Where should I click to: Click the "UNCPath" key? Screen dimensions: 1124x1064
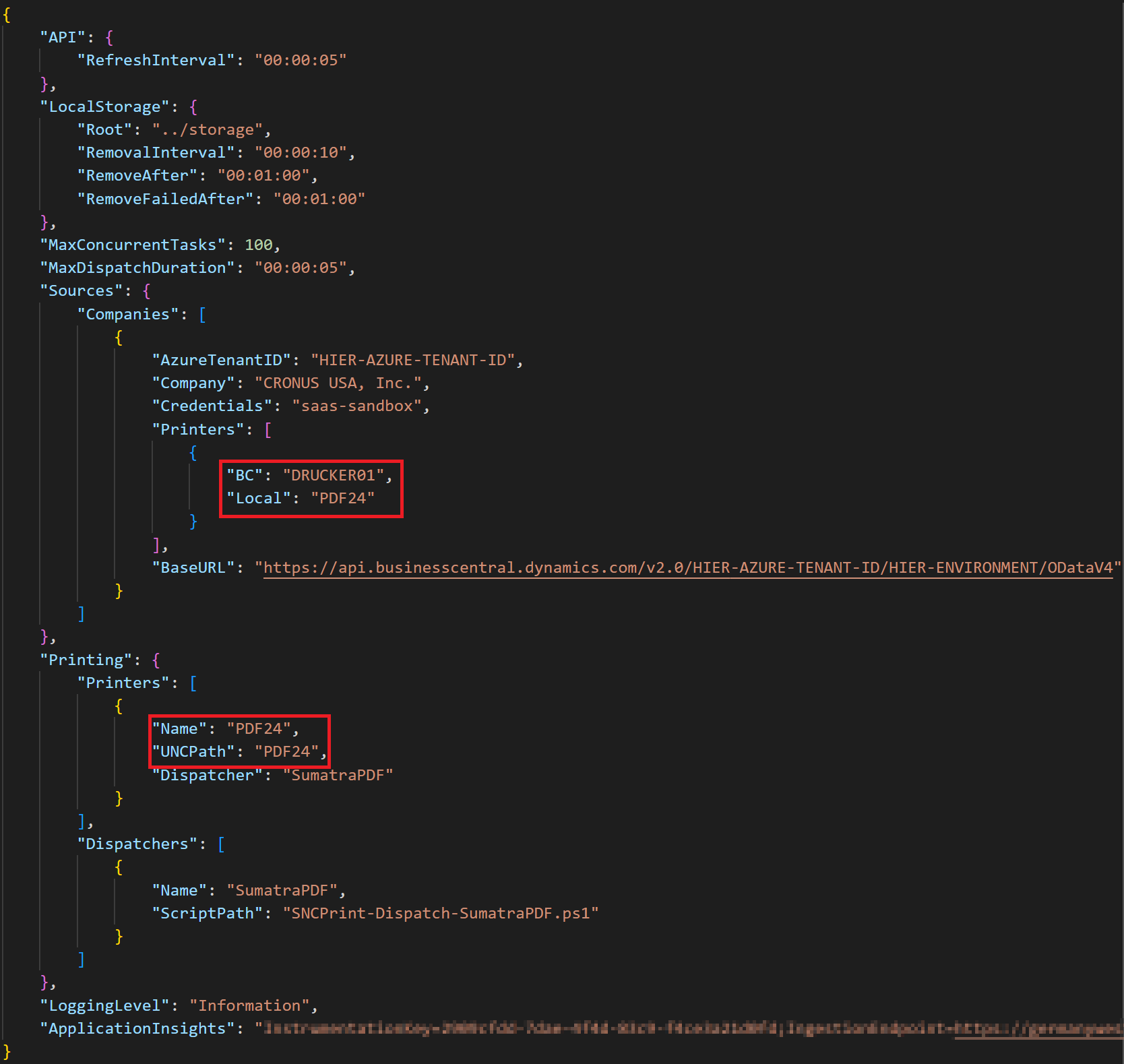click(x=193, y=752)
